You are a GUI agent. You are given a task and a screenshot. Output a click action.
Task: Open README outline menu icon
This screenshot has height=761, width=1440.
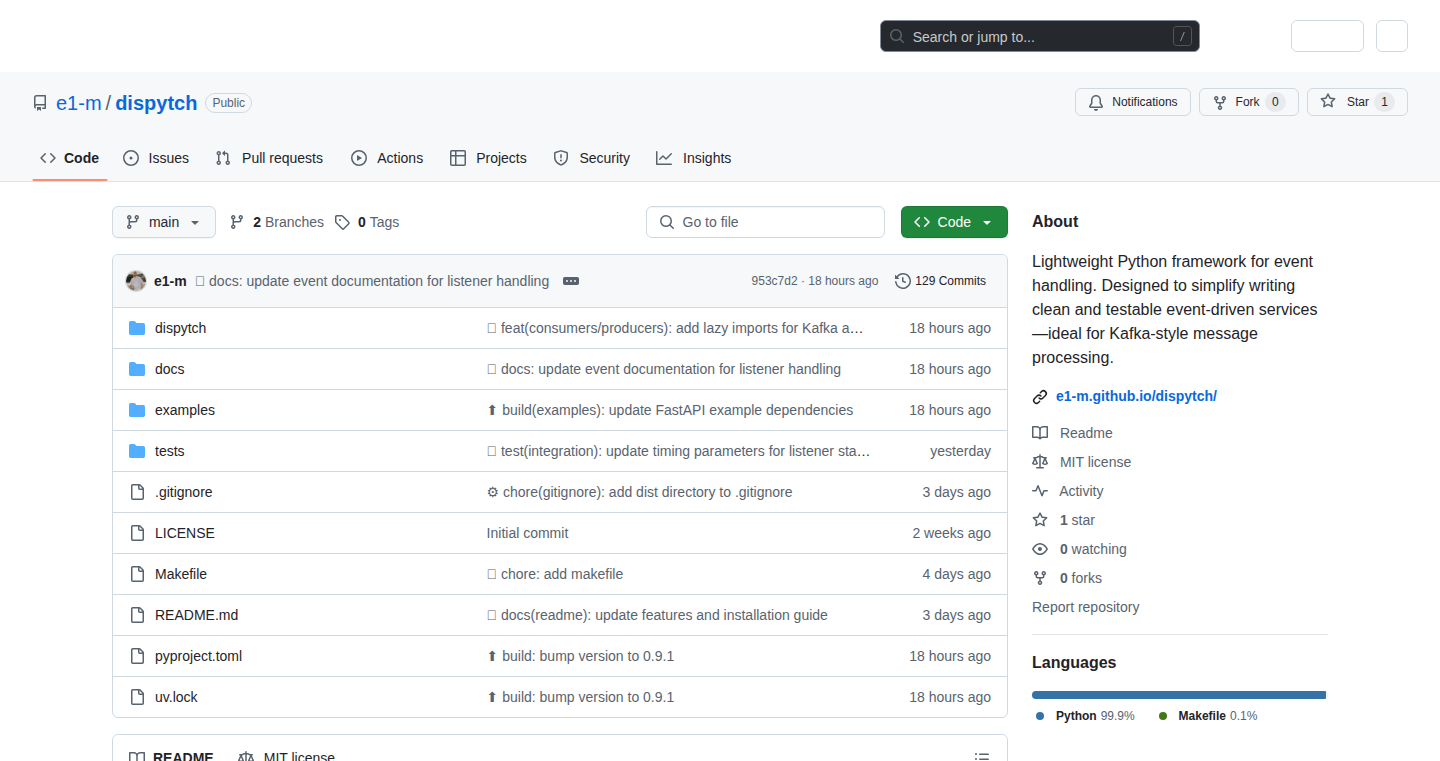coord(982,757)
